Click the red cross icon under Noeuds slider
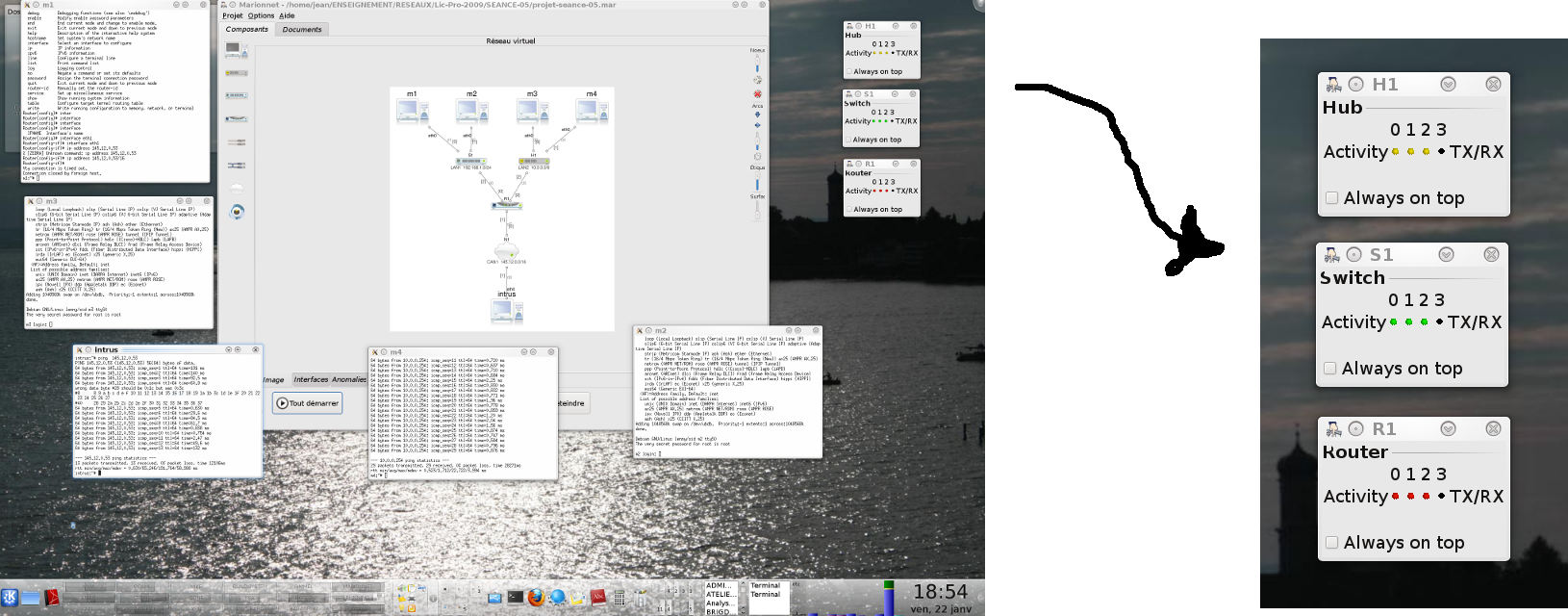 (x=757, y=93)
